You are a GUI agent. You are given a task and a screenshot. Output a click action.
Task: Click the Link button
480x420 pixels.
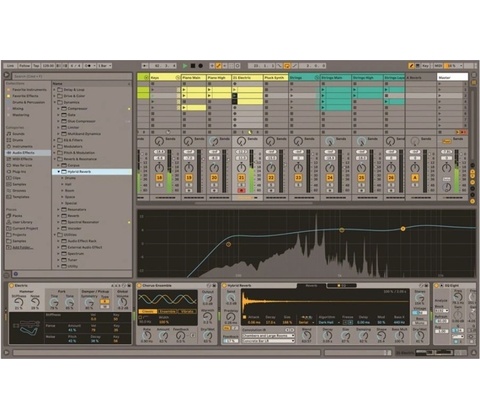10,66
